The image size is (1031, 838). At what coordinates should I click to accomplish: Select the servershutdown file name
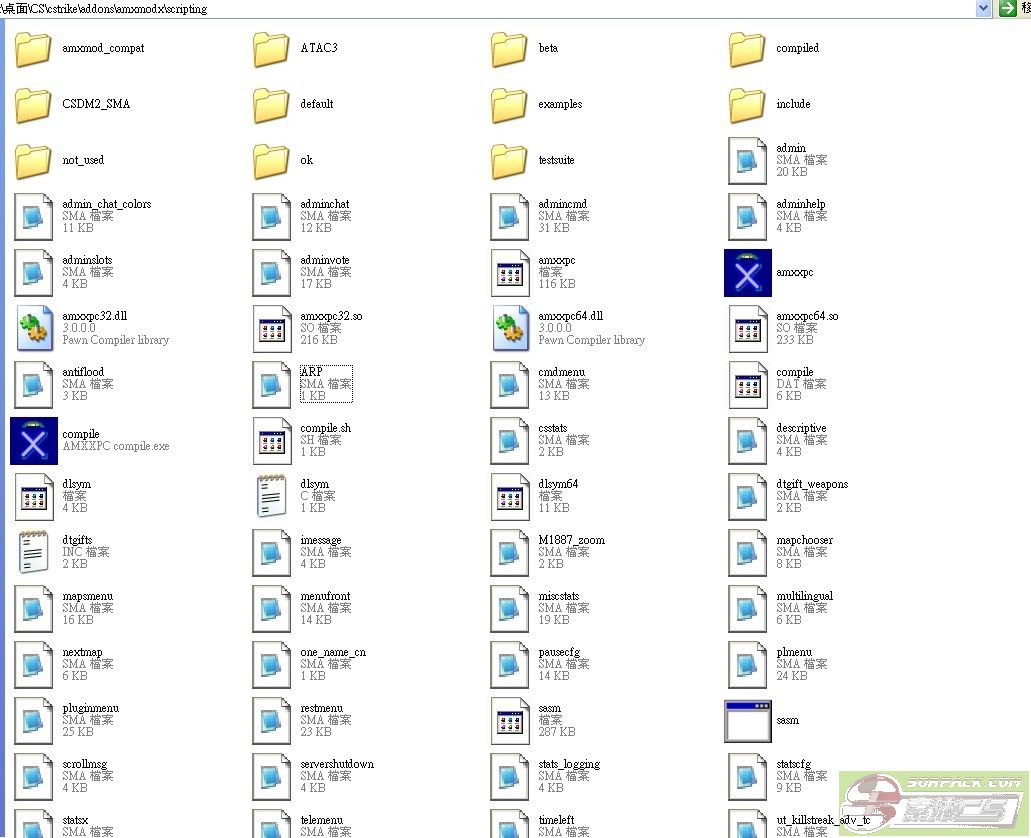pos(337,764)
